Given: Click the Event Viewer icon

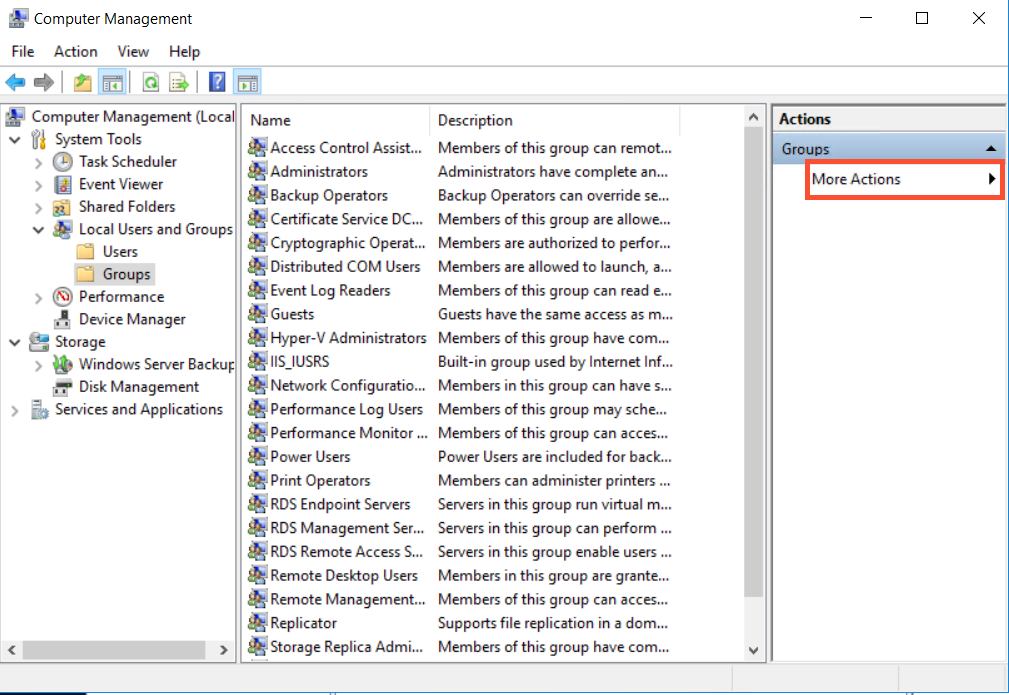Looking at the screenshot, I should [x=62, y=185].
